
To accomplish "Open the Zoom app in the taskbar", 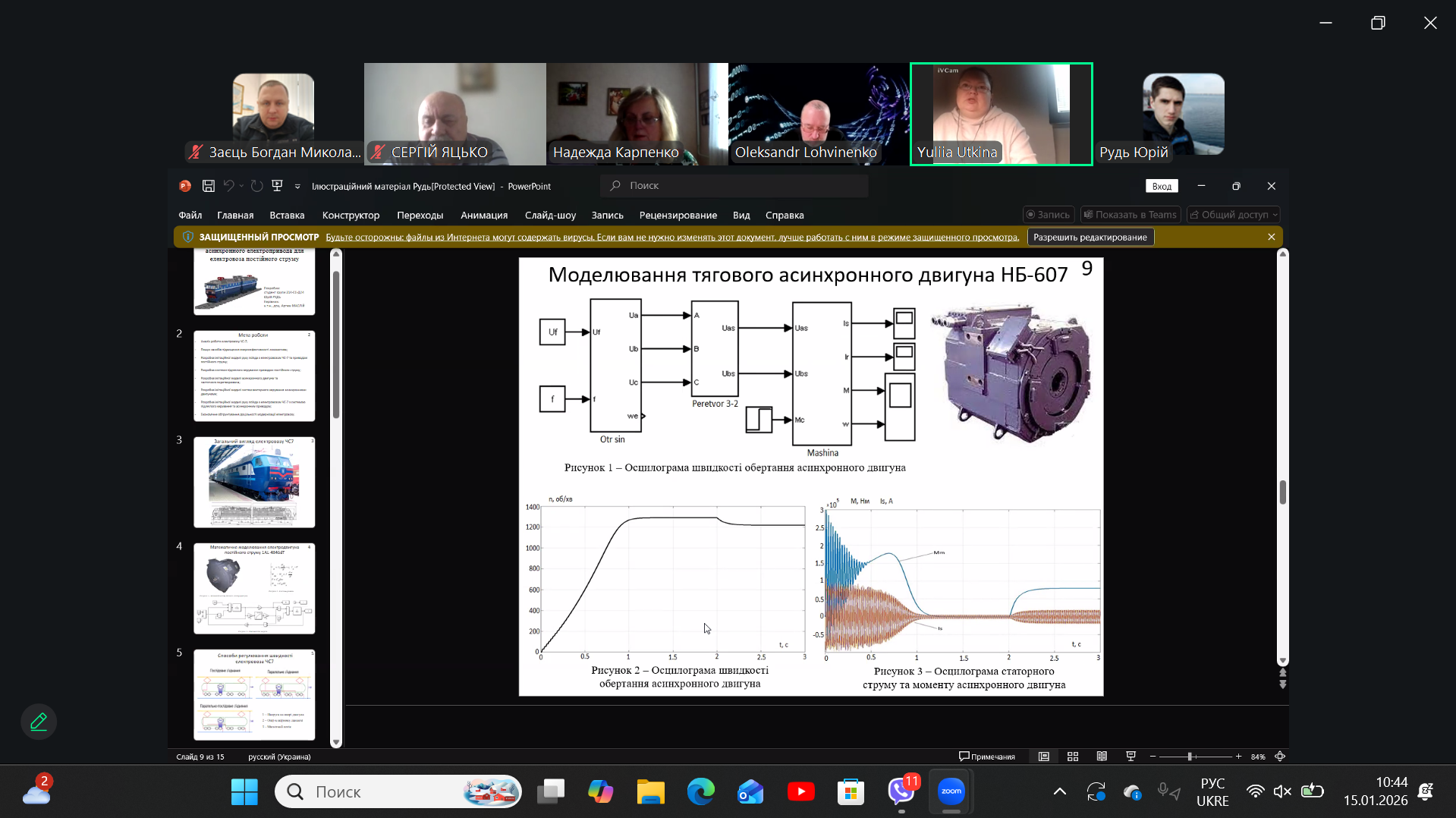I will point(951,791).
